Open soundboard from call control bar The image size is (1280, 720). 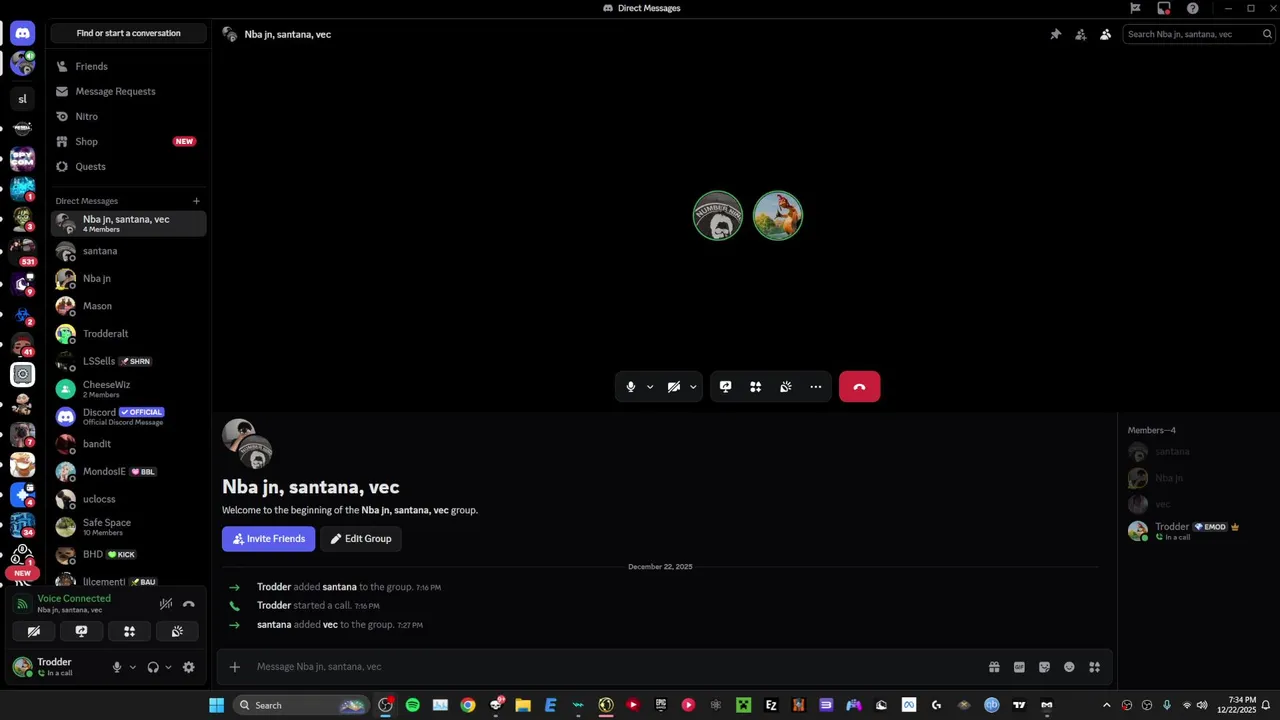point(786,387)
